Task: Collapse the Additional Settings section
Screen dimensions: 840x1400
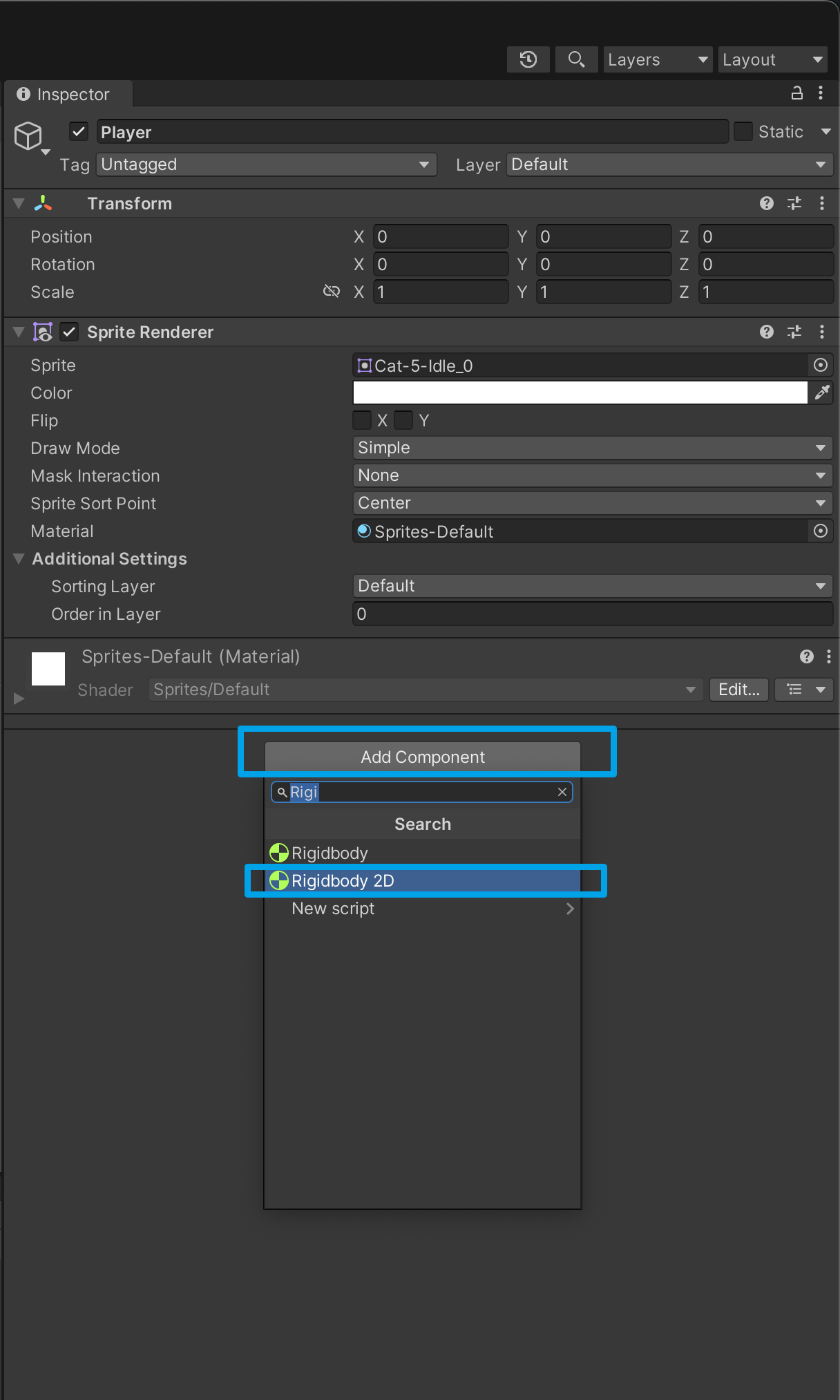Action: tap(19, 558)
